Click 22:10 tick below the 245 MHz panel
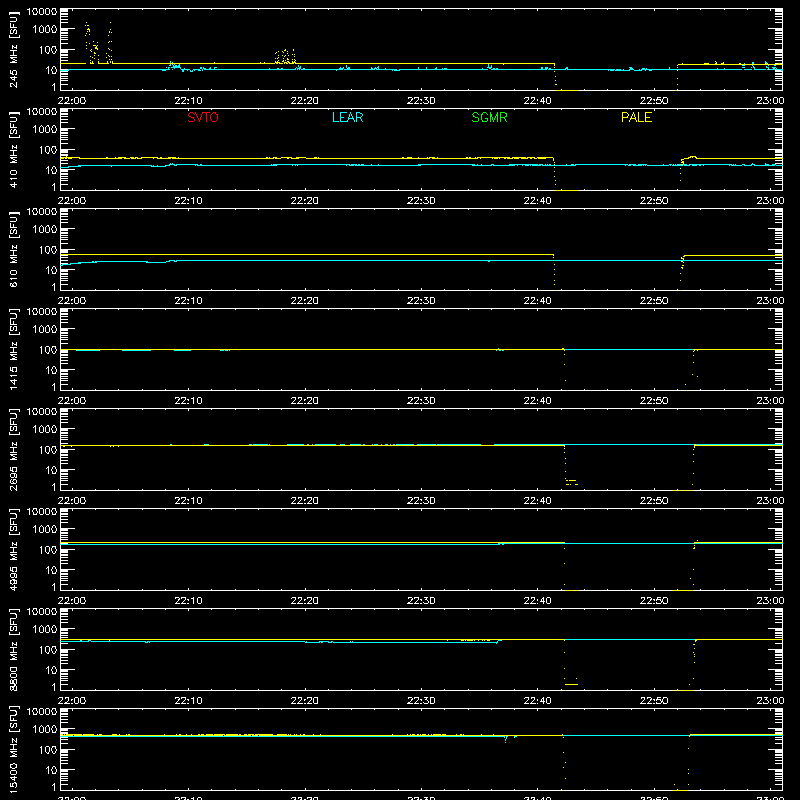This screenshot has height=800, width=800. click(x=188, y=101)
